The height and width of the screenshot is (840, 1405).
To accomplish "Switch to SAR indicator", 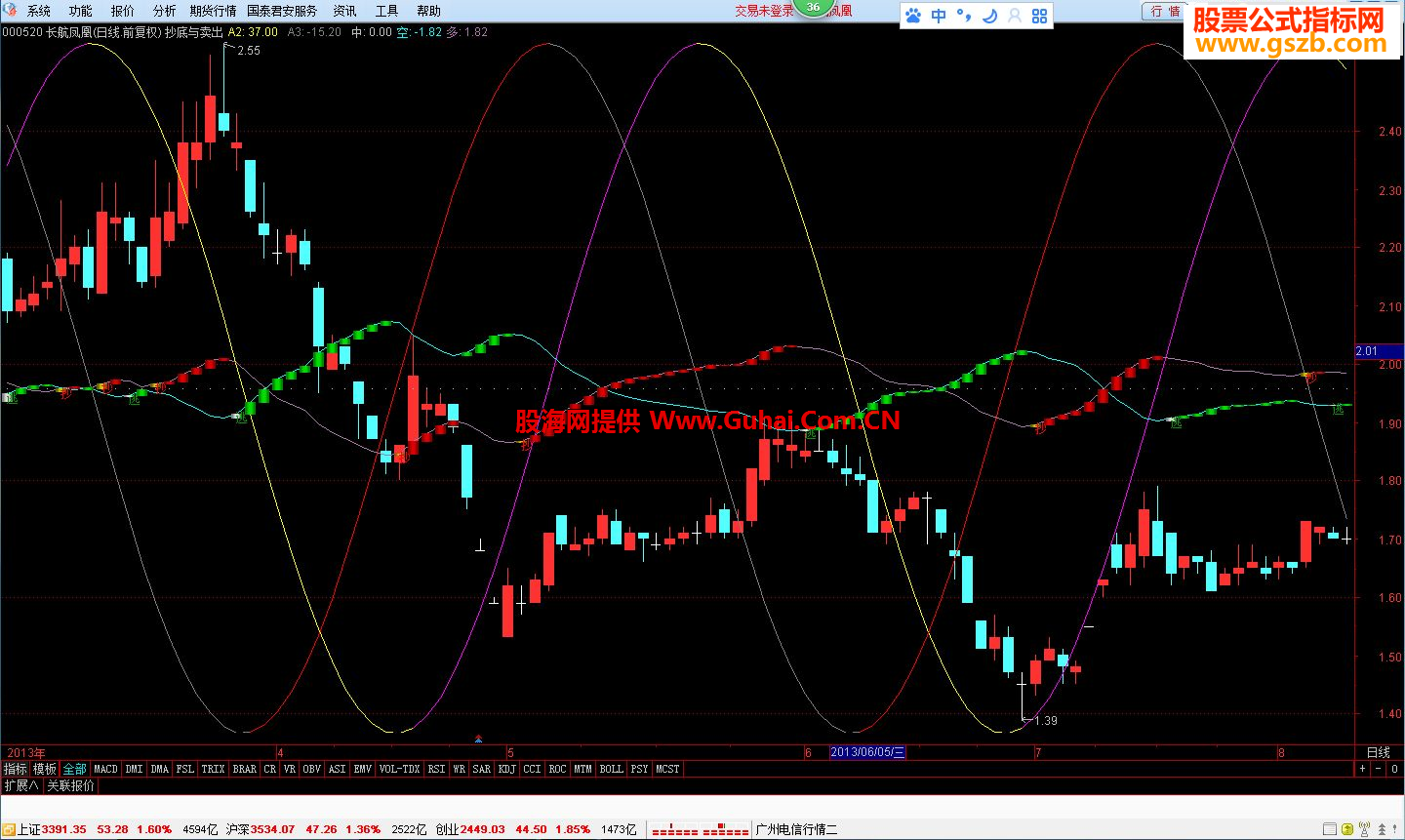I will (x=482, y=769).
